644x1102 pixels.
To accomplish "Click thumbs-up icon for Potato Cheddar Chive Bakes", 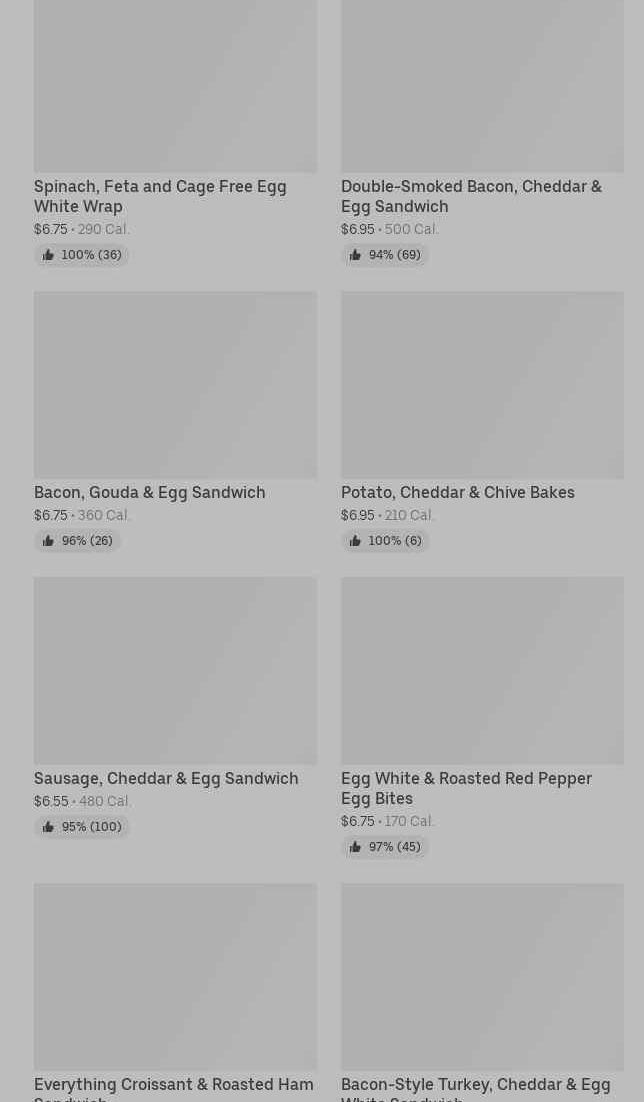I will (x=355, y=541).
